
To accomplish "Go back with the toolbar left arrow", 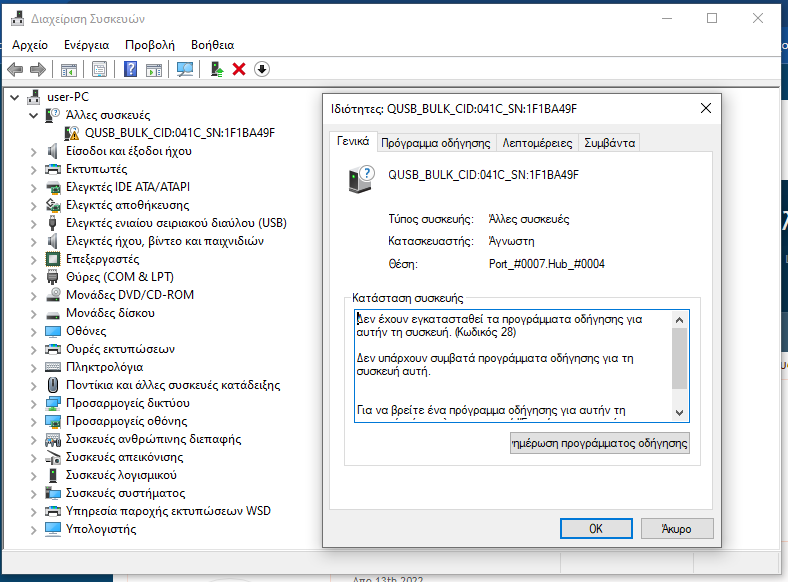I will pyautogui.click(x=15, y=69).
